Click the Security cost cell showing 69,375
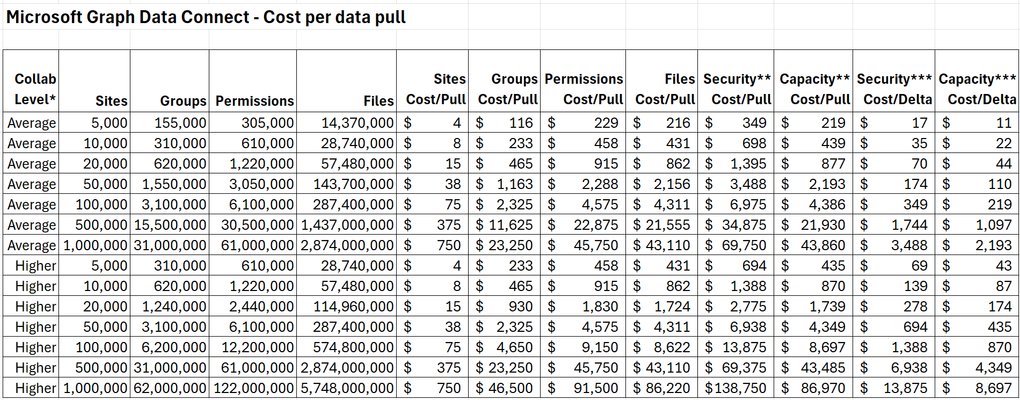The width and height of the screenshot is (1020, 400). [736, 368]
